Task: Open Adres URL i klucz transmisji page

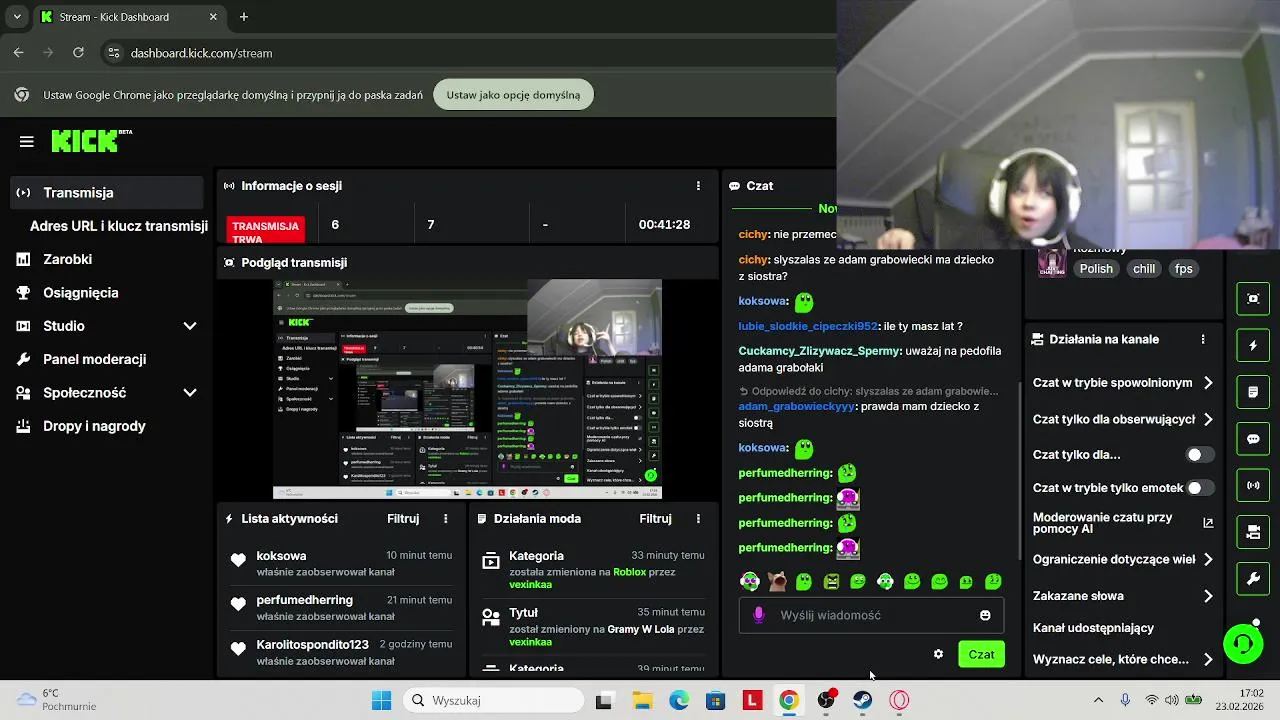Action: (119, 226)
